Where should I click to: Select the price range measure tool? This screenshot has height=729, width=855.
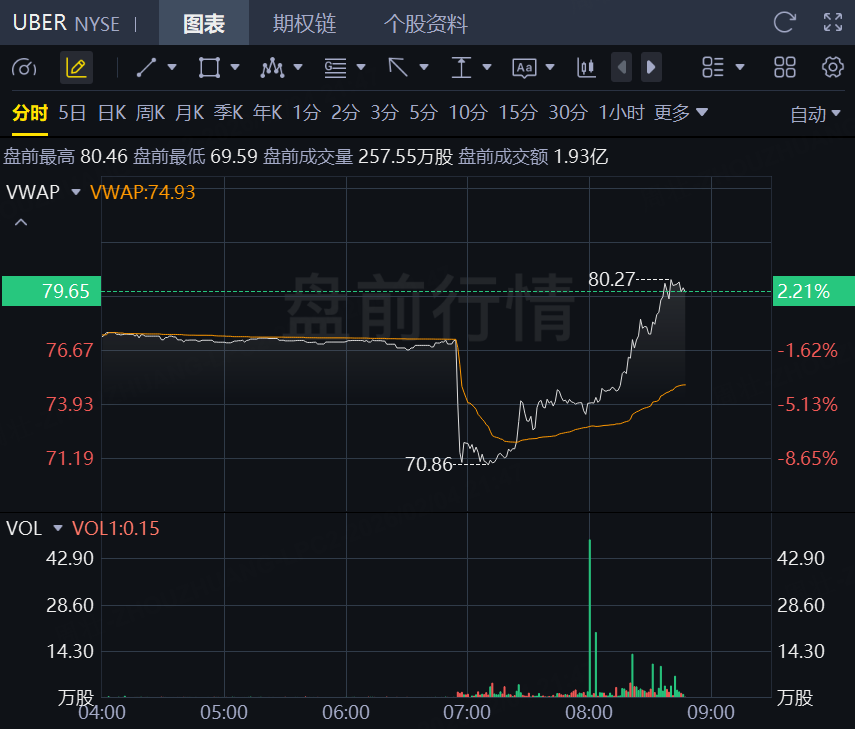[x=461, y=68]
